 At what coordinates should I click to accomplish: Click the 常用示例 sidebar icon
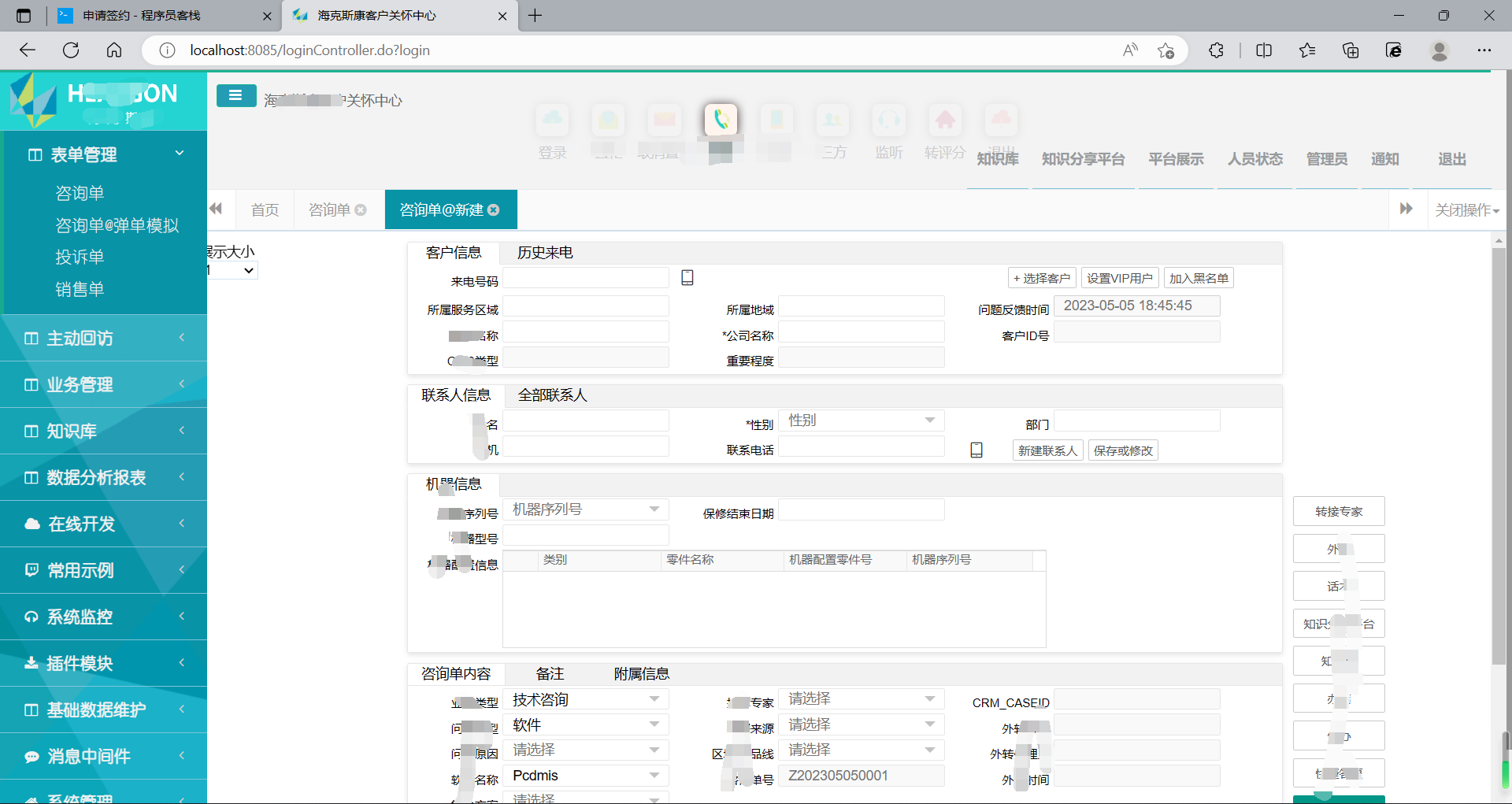31,570
